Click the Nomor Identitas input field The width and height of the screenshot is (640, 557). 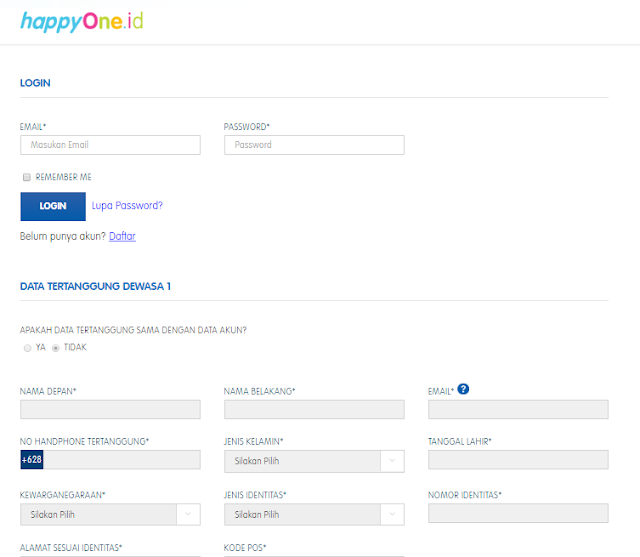click(x=518, y=513)
